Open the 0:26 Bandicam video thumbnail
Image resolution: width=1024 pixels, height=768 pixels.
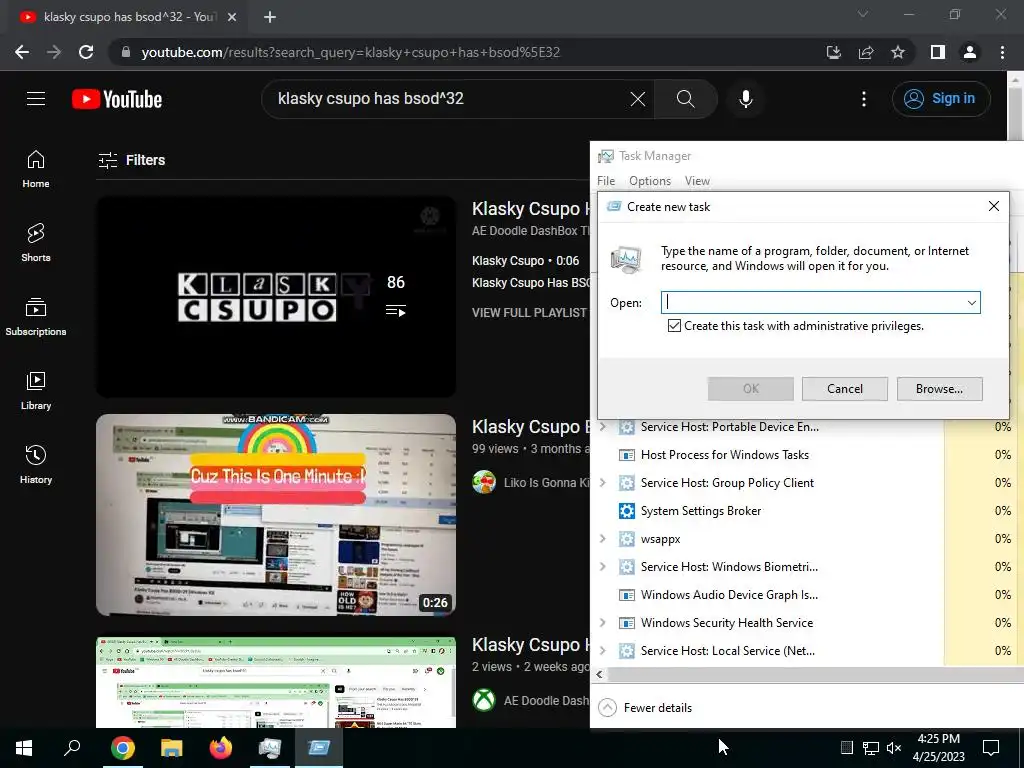tap(276, 515)
